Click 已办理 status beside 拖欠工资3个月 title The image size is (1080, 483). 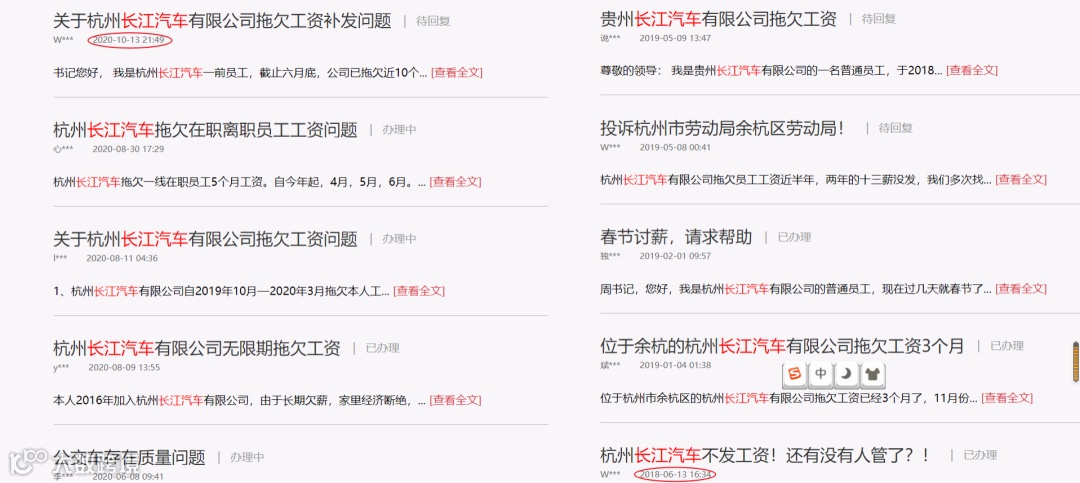(1007, 346)
